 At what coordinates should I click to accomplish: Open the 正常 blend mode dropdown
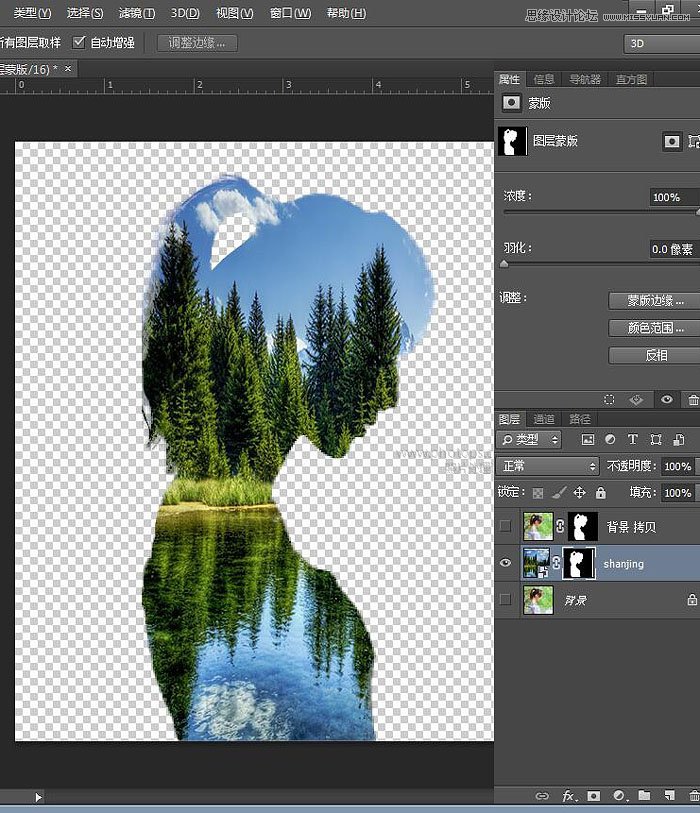coord(548,466)
